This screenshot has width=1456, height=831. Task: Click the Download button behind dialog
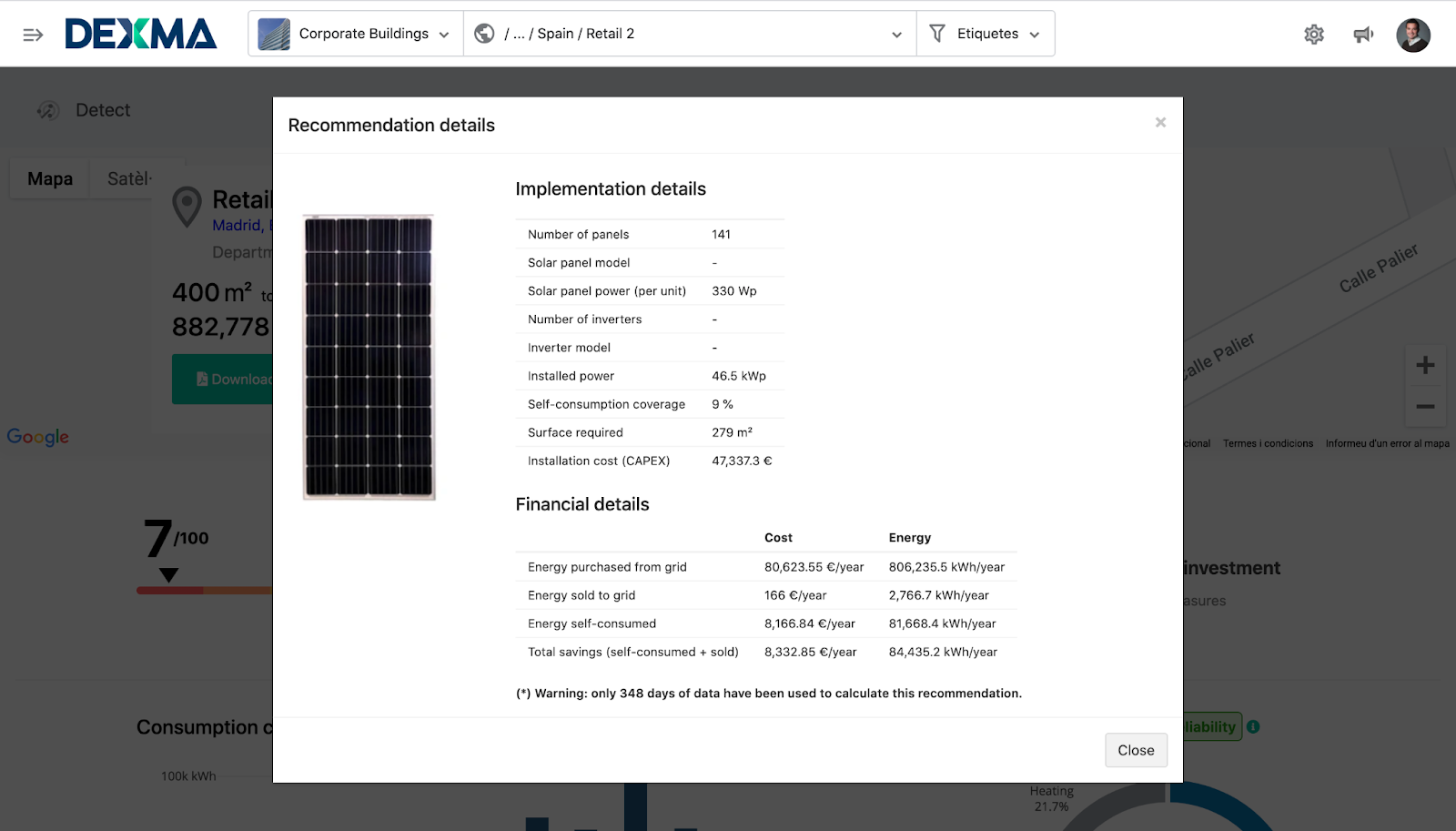pos(223,379)
